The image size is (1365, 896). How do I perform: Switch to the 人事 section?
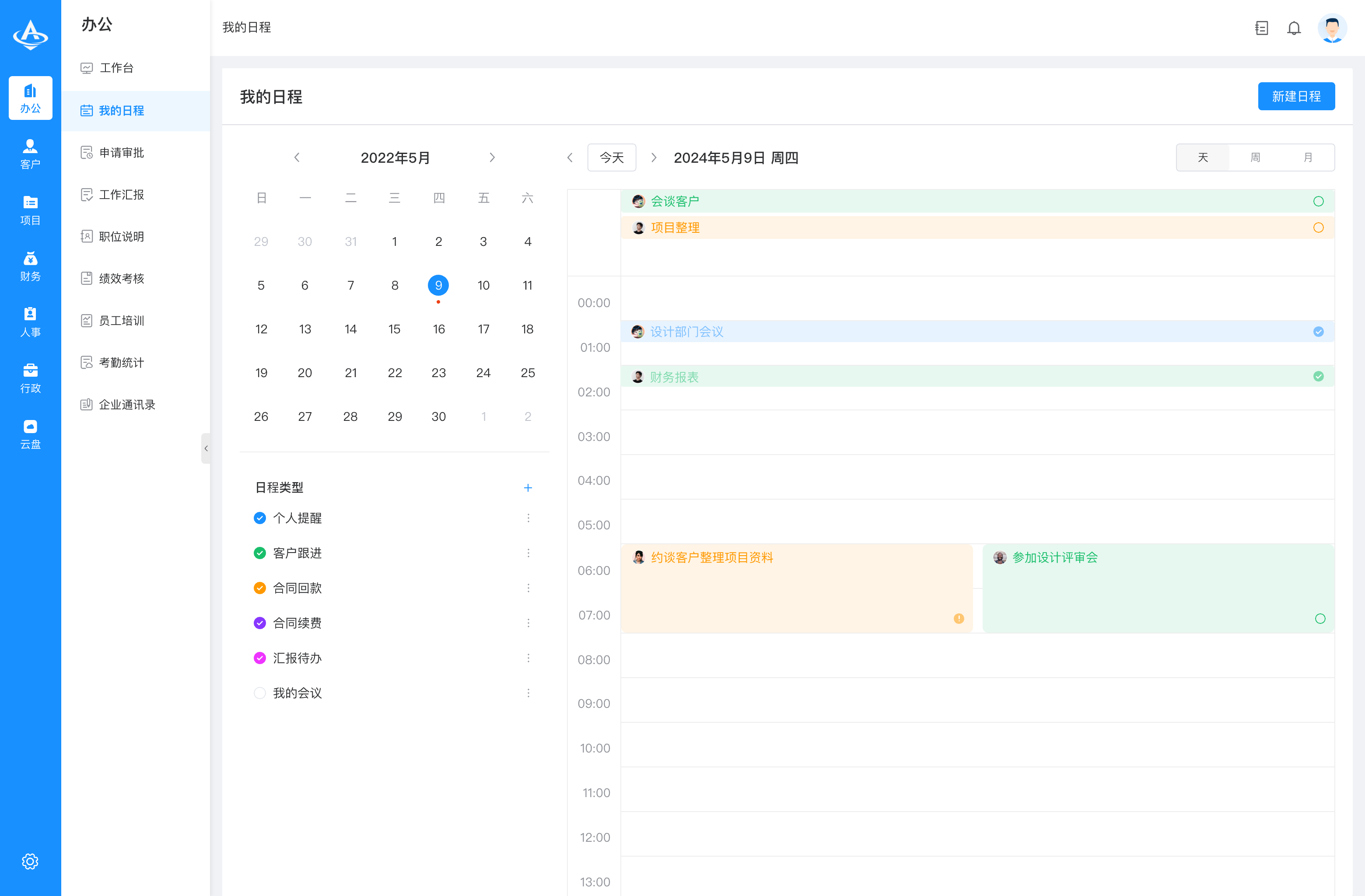(30, 321)
